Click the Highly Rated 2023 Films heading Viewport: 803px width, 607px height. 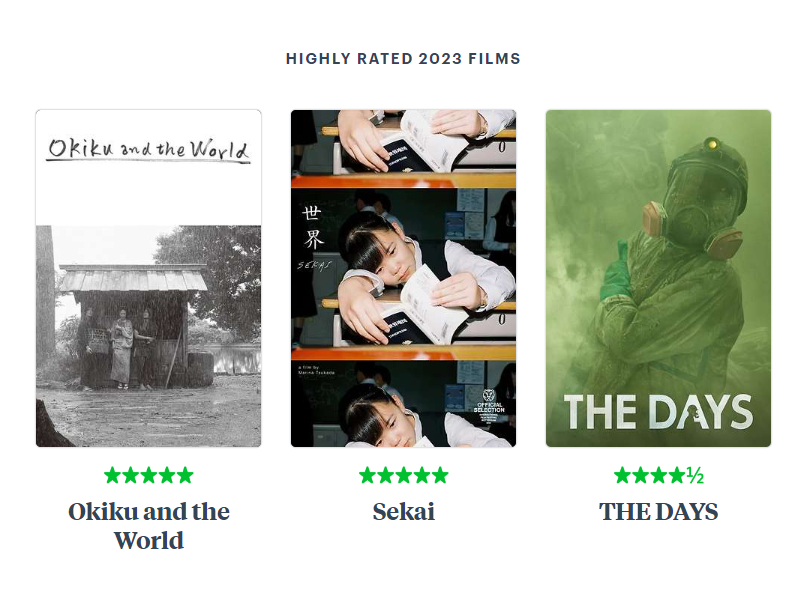point(403,59)
